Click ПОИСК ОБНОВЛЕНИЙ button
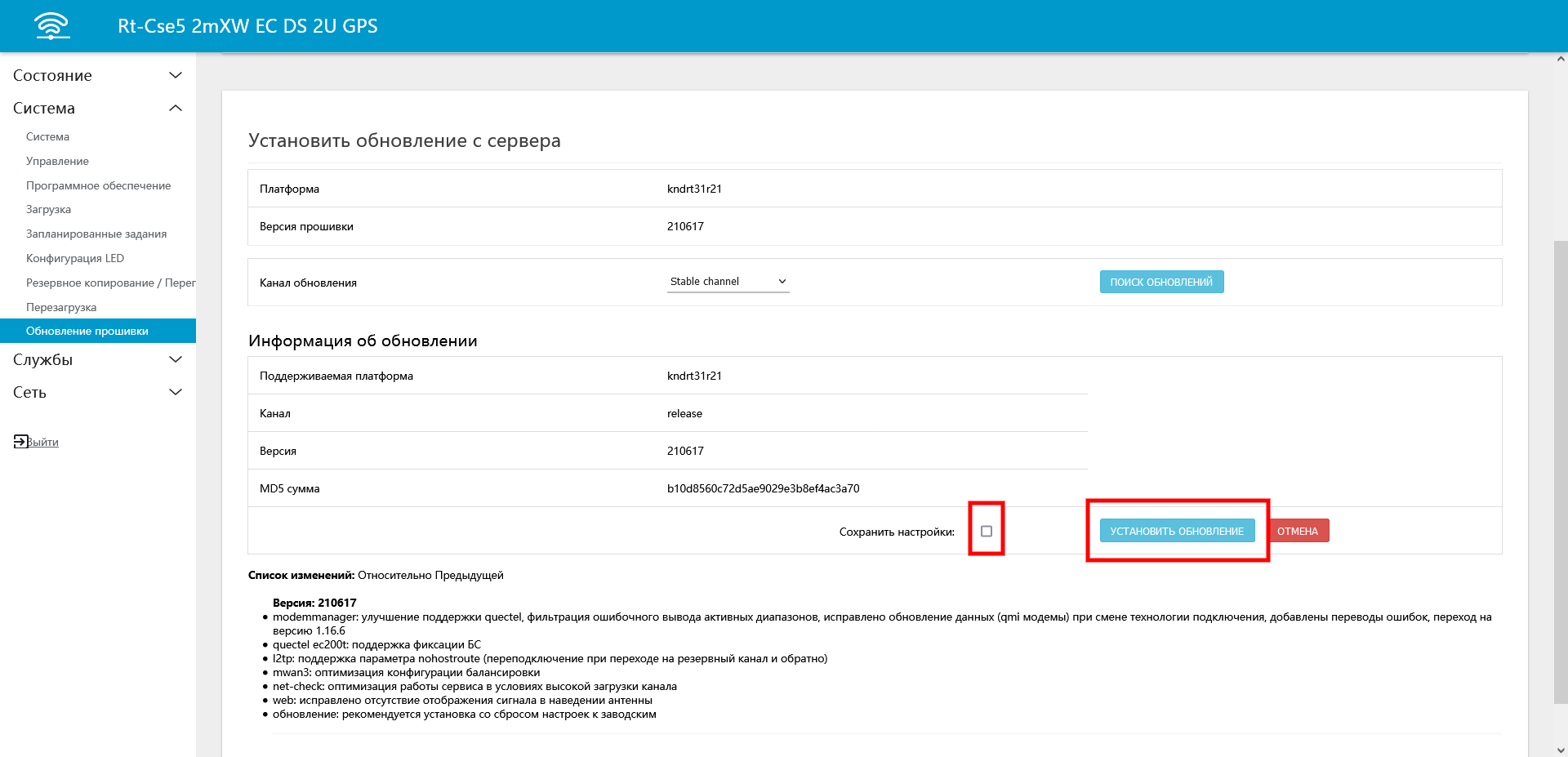Image resolution: width=1568 pixels, height=757 pixels. [1161, 282]
